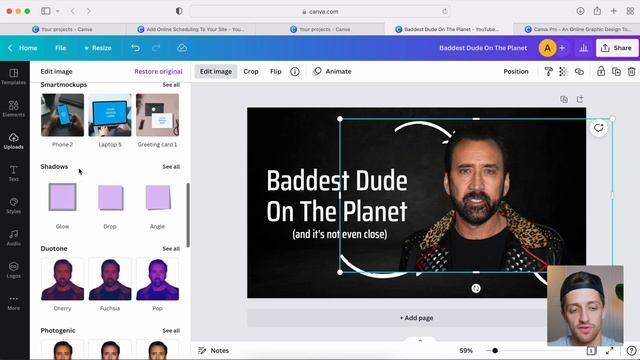Click the add page icon above canvas

pos(580,99)
